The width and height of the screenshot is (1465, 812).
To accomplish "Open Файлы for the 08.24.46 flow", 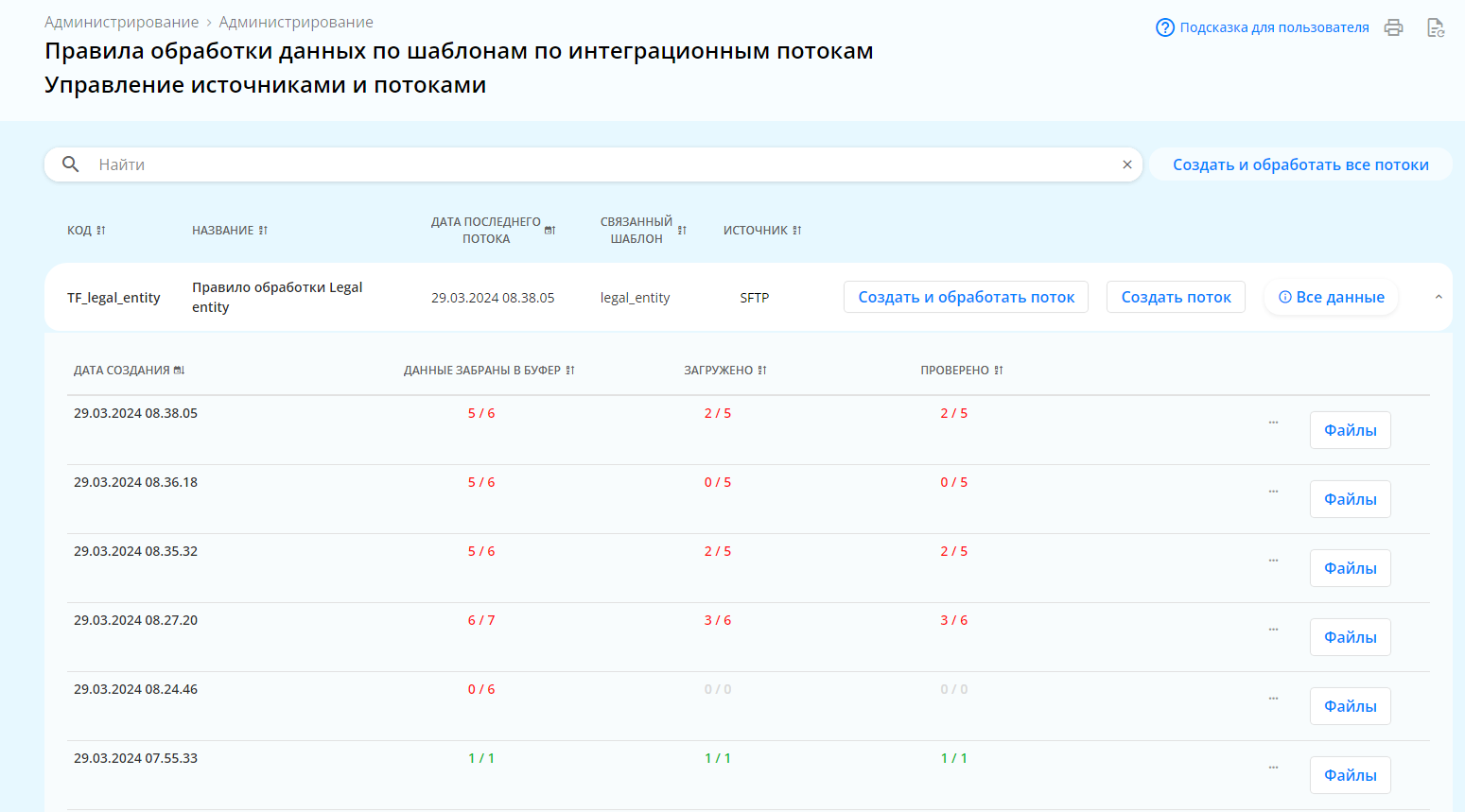I will tap(1350, 706).
